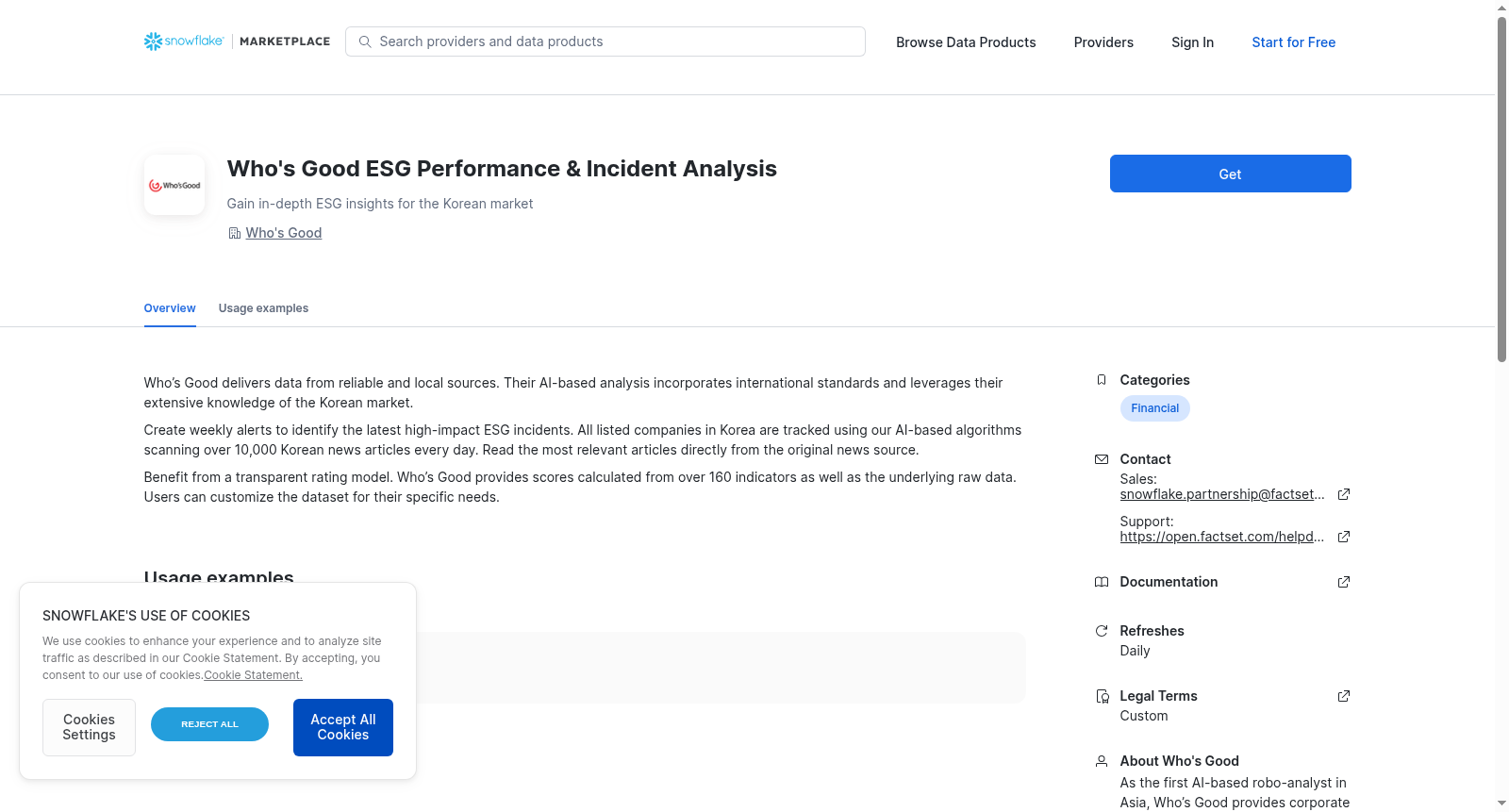Viewport: 1509px width, 812px height.
Task: Click the Snowflake logo in the header
Action: click(184, 41)
